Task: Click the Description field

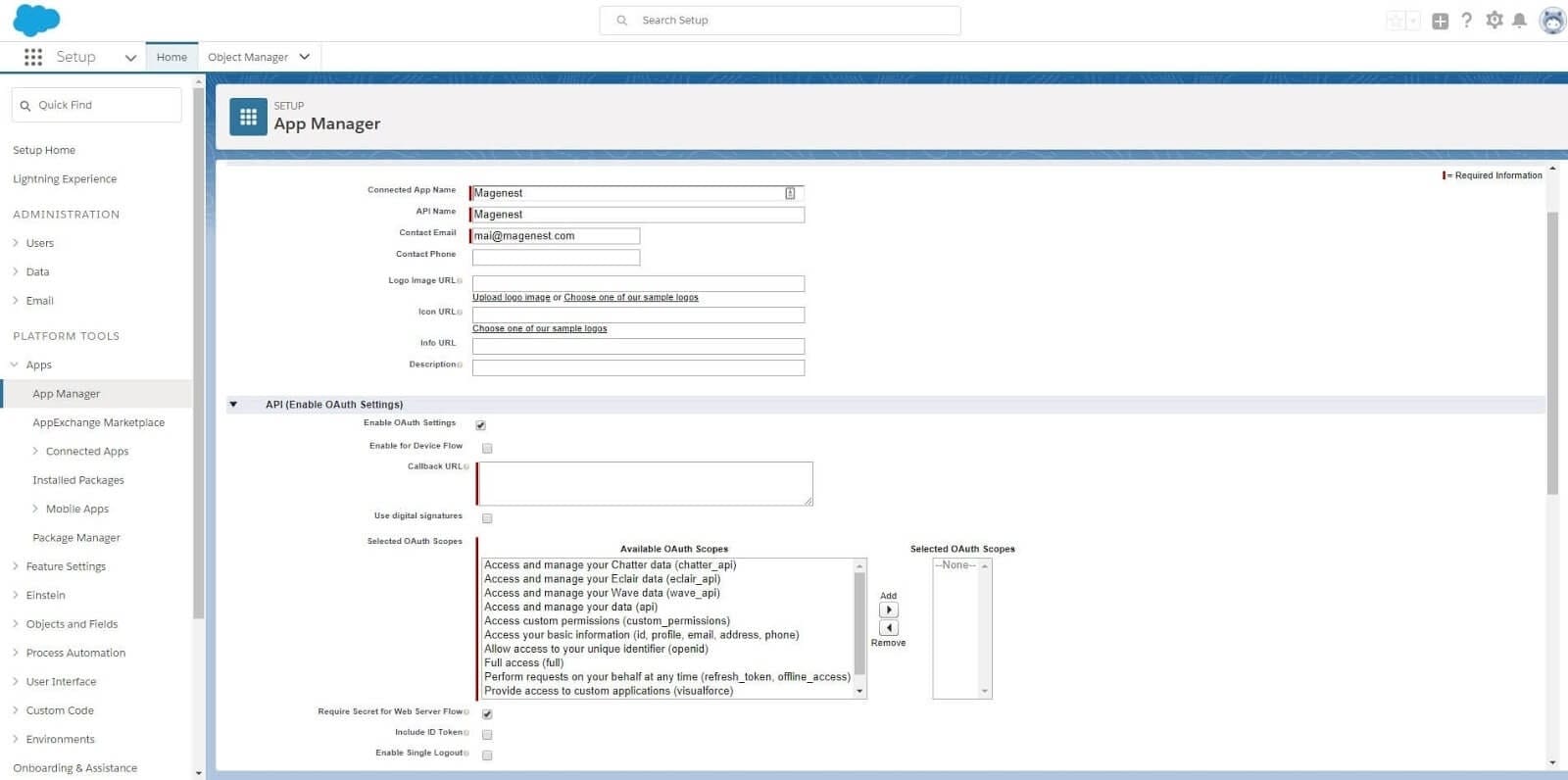Action: tap(638, 367)
